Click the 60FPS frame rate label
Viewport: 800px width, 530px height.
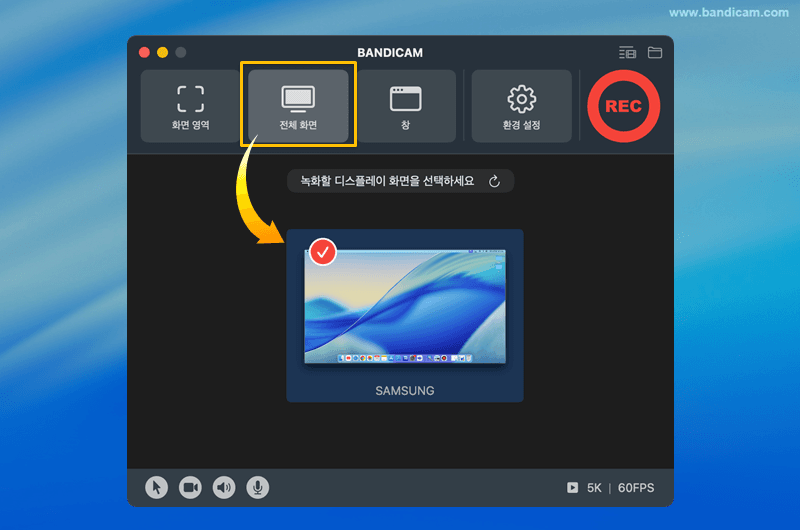click(x=636, y=488)
